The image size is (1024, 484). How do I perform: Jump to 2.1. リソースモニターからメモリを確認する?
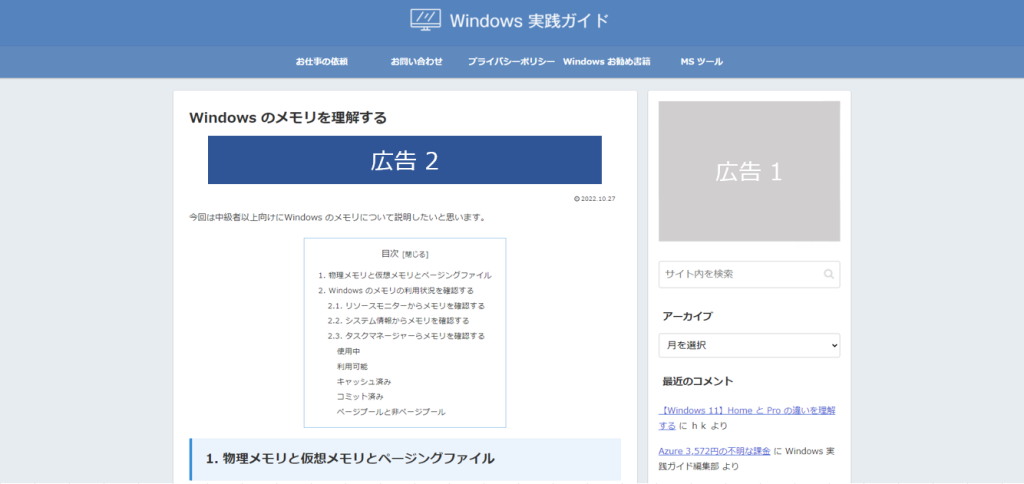coord(406,306)
